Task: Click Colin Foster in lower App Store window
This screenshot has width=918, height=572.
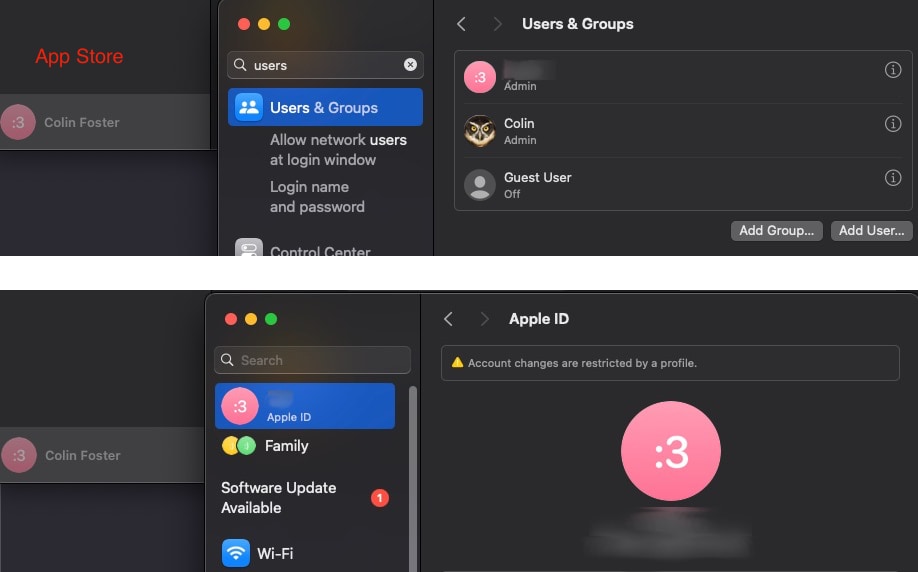Action: tap(83, 455)
